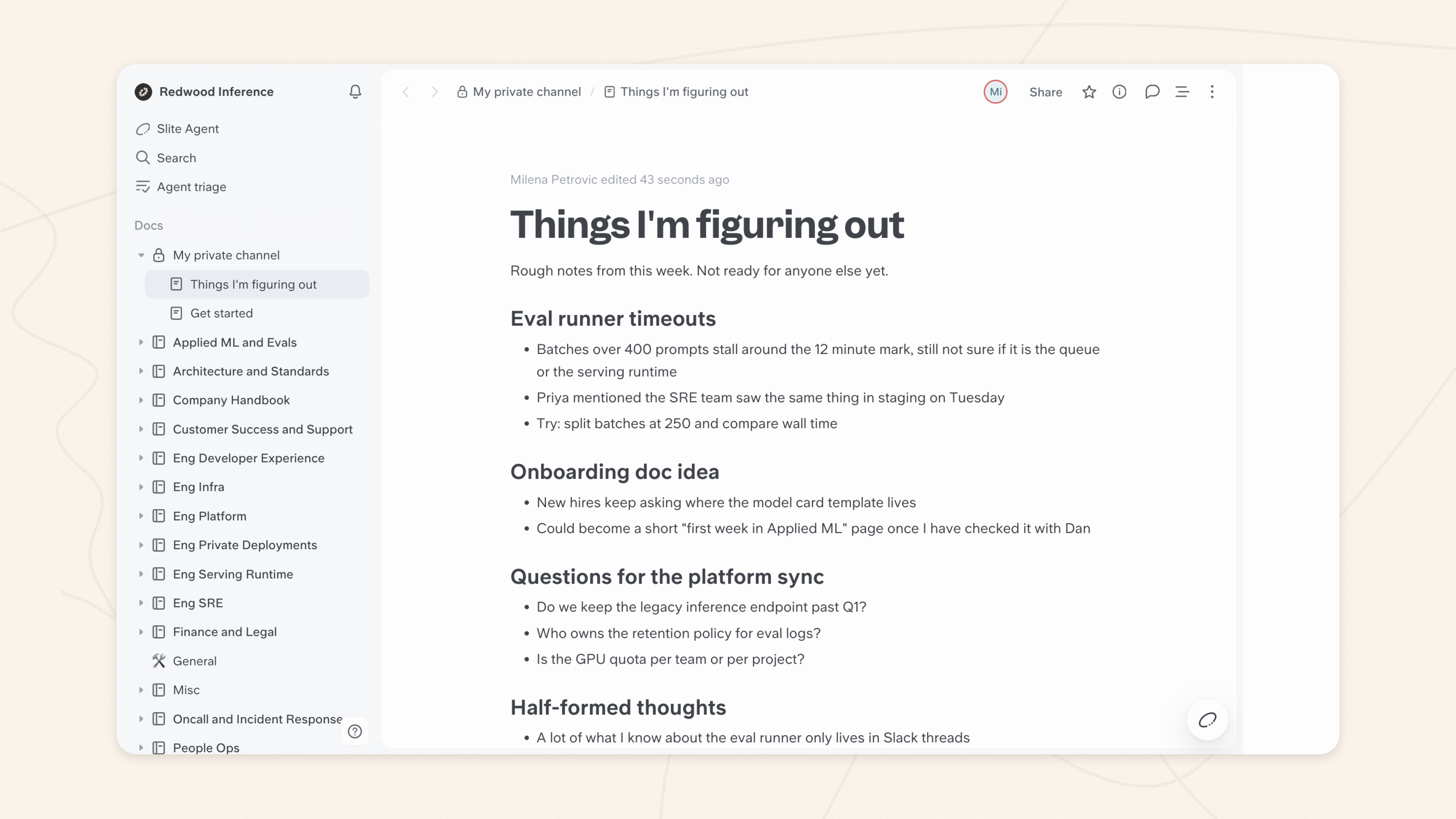Open the Applied ML and Evals channel
Screen dimensions: 1456x819
(235, 342)
